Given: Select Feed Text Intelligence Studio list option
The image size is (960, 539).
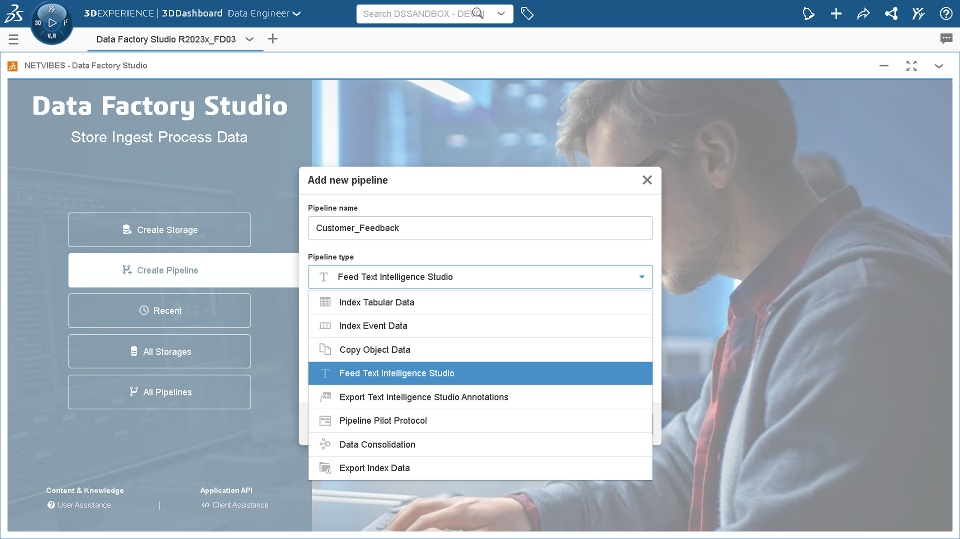Looking at the screenshot, I should coord(480,373).
